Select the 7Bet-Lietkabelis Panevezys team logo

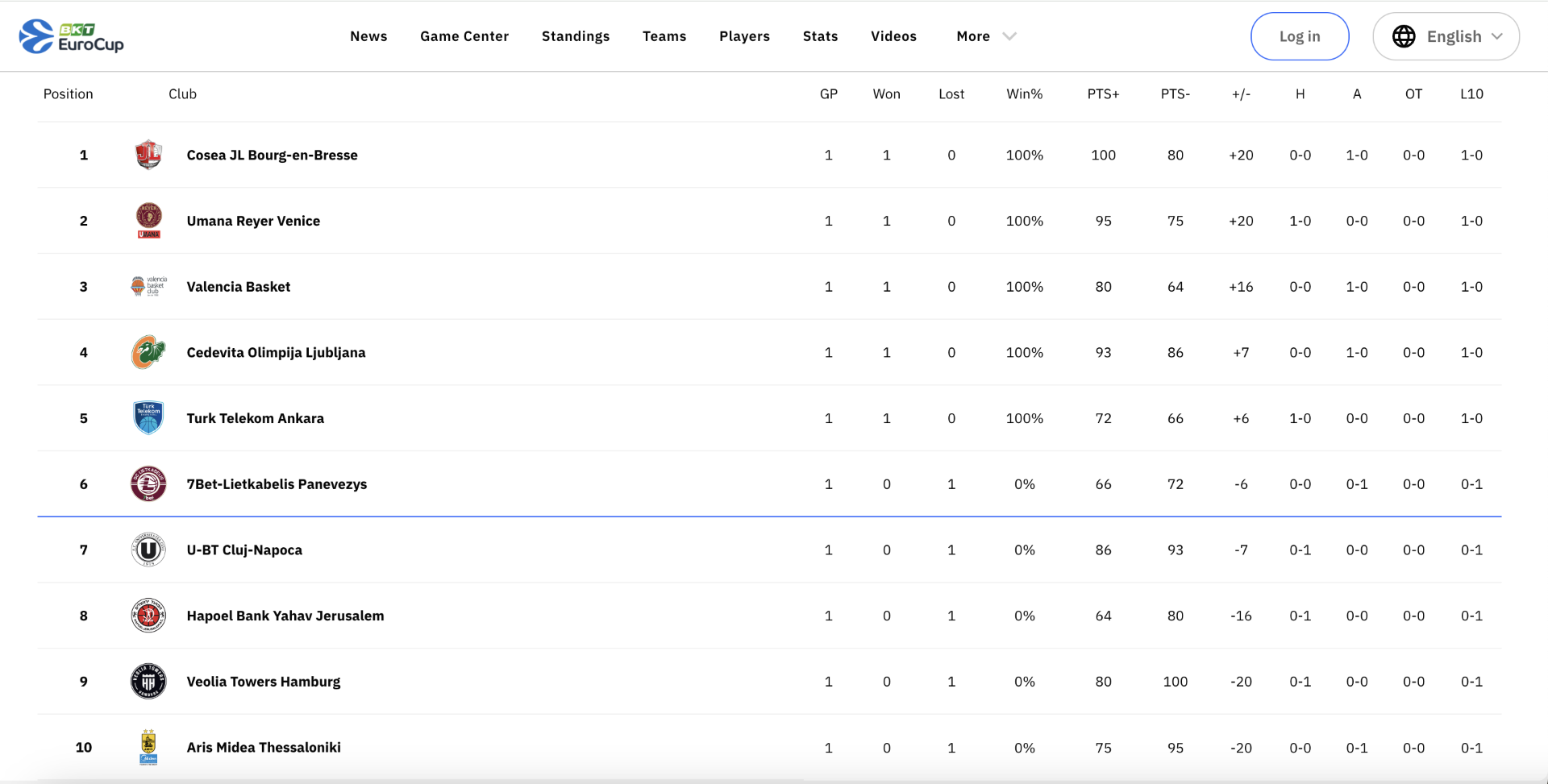pos(148,483)
